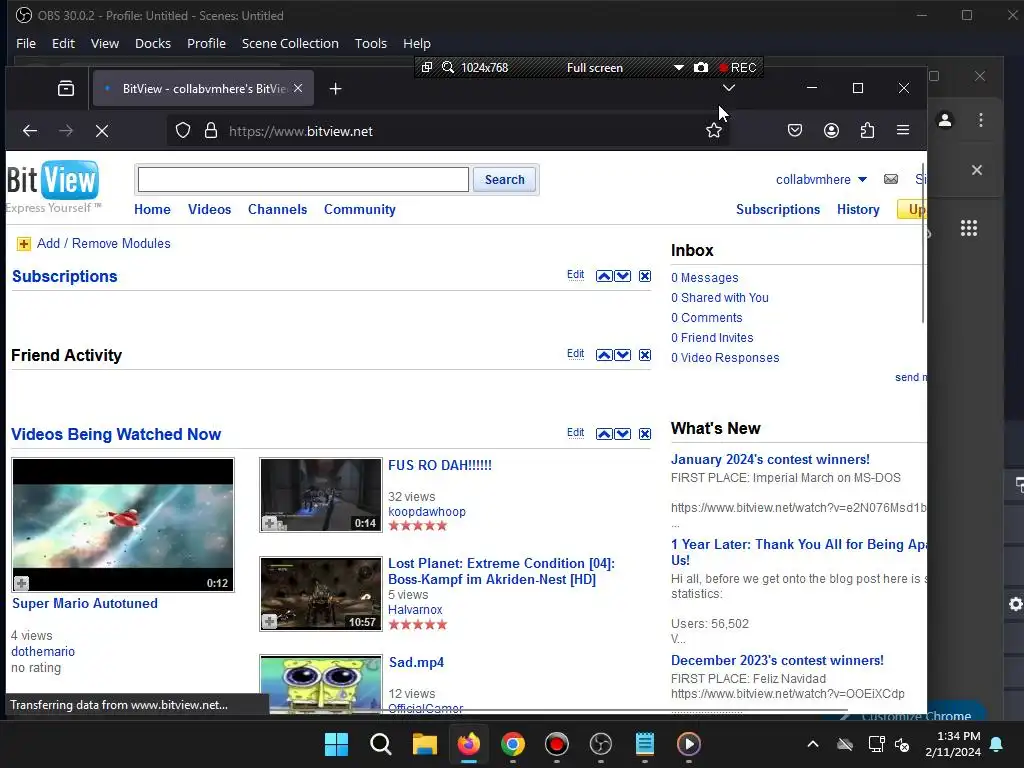This screenshot has height=768, width=1024.
Task: Open the History link
Action: (x=858, y=210)
